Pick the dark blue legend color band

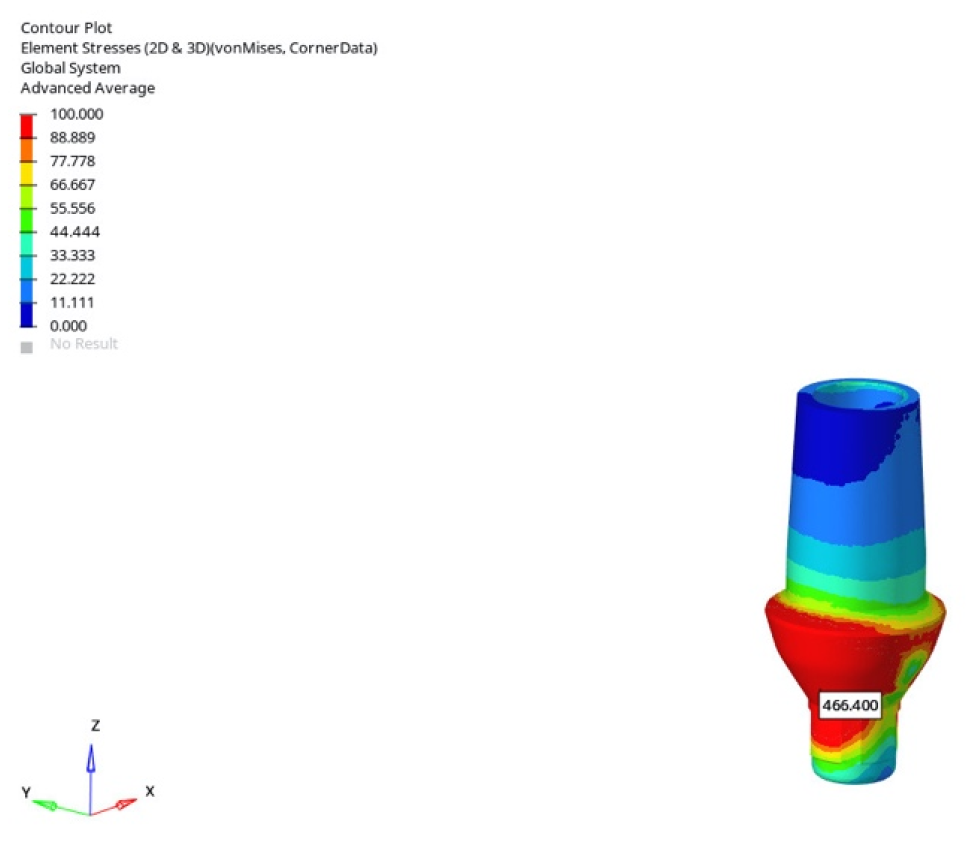tap(27, 314)
